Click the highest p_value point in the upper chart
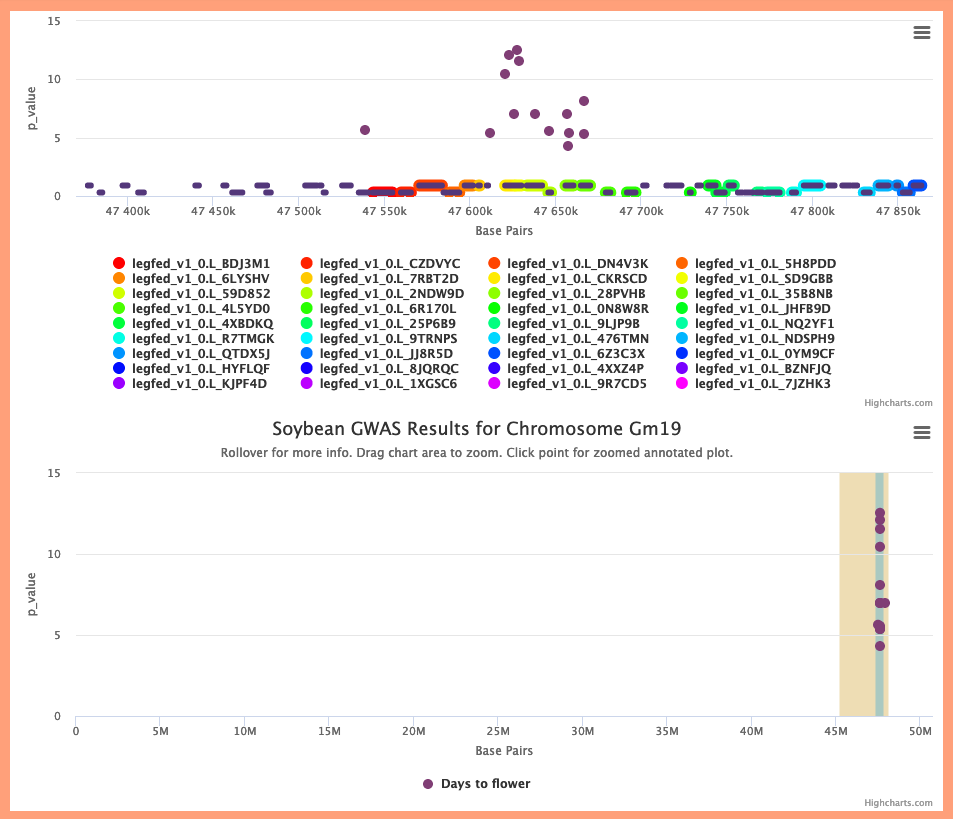This screenshot has width=953, height=819. (x=517, y=50)
